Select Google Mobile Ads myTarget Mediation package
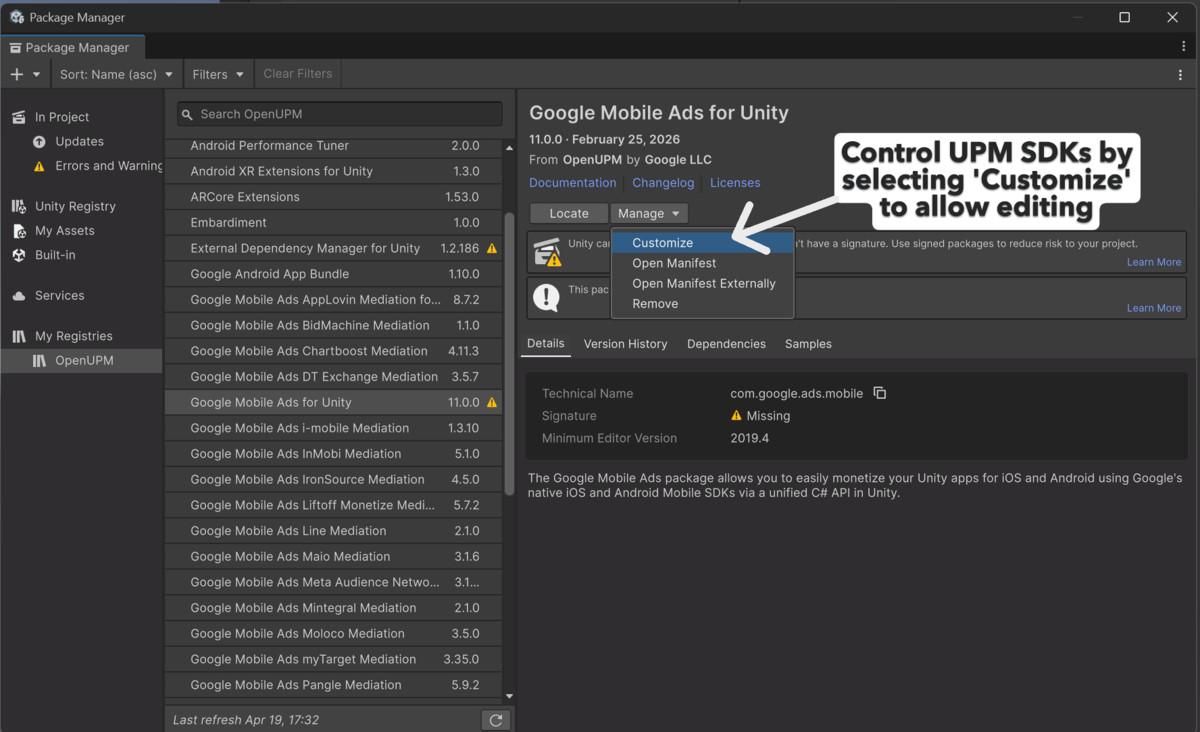Screen dimensions: 1200x732 (x=334, y=660)
